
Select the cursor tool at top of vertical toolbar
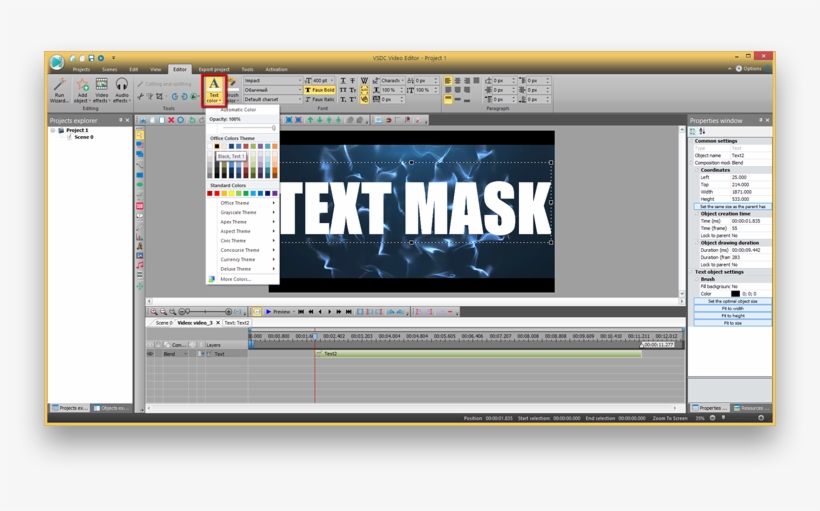pyautogui.click(x=140, y=135)
